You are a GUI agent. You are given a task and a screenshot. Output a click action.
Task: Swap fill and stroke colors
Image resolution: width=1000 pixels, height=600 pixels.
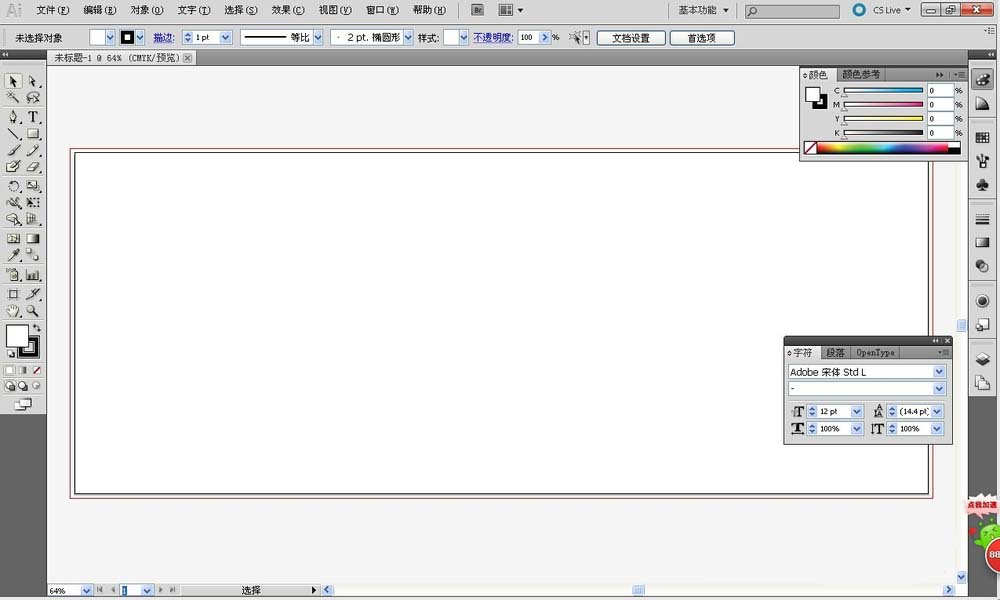pyautogui.click(x=37, y=328)
